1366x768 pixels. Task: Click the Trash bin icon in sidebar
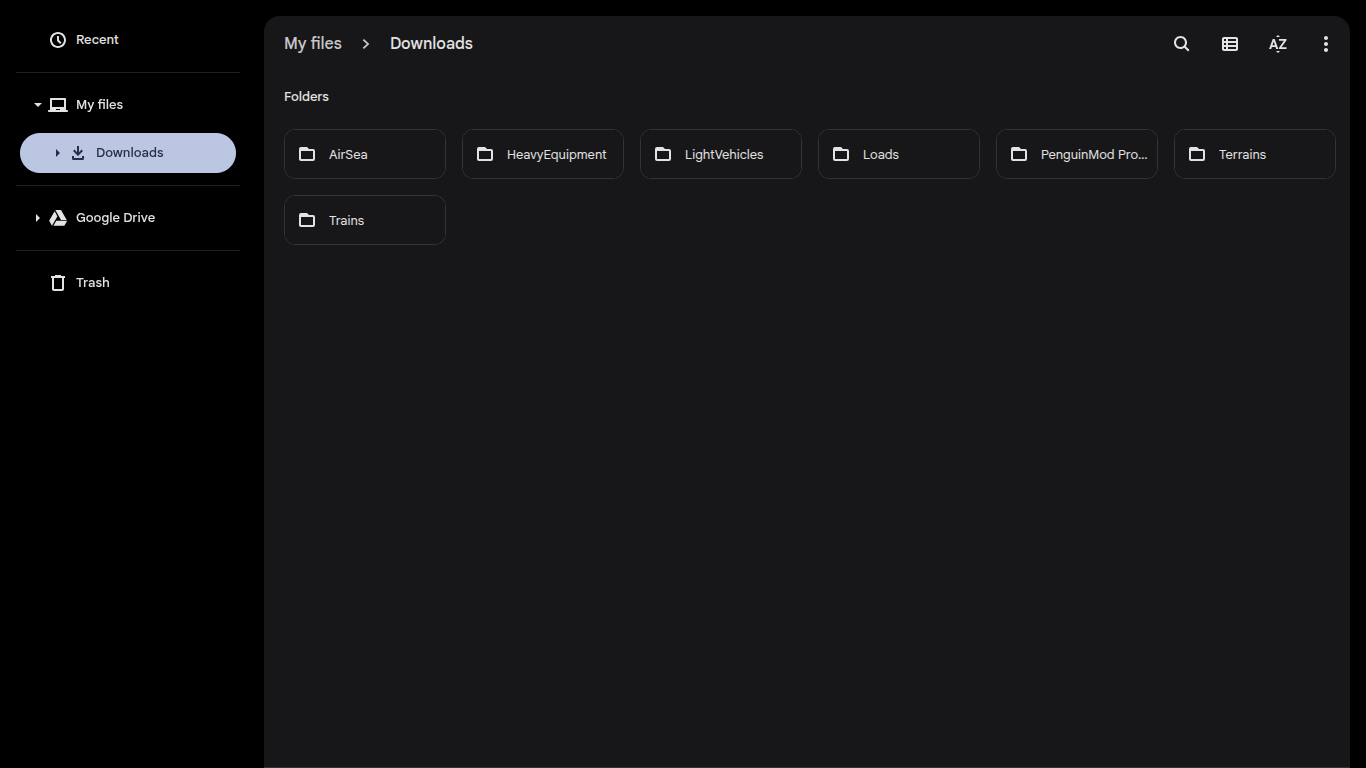point(58,283)
